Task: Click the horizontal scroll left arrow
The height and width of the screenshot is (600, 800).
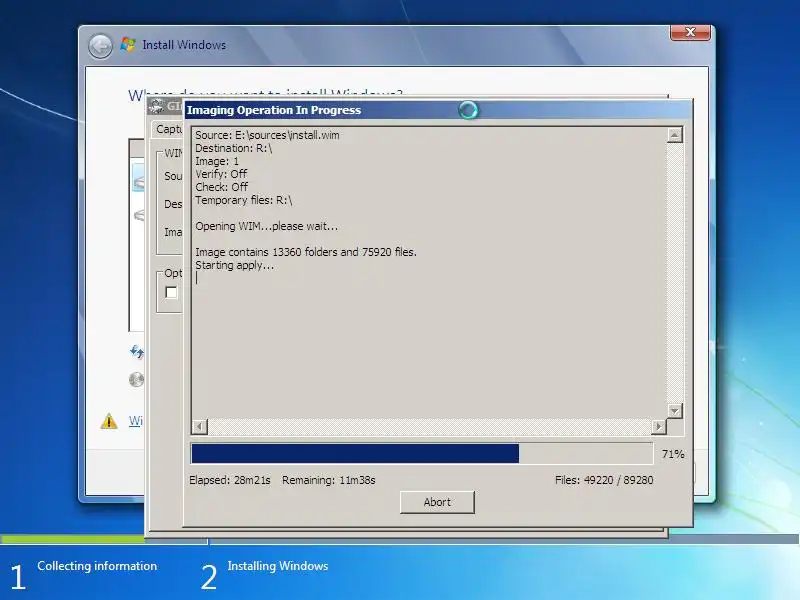Action: pyautogui.click(x=200, y=426)
